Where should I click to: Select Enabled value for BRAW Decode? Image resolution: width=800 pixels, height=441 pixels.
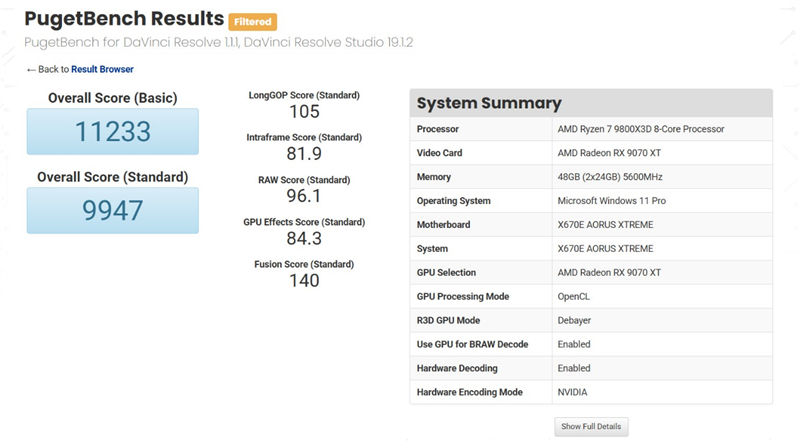point(574,345)
